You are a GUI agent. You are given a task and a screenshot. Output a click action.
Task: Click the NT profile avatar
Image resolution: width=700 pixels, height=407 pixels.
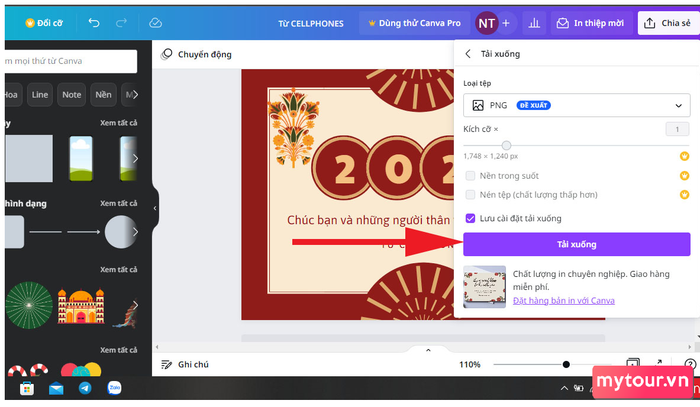(486, 23)
